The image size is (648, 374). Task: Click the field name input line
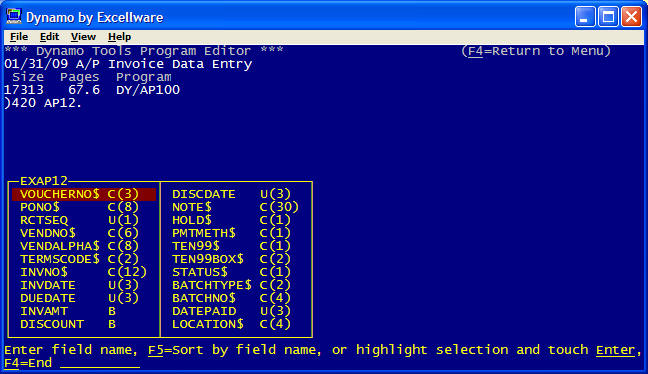click(x=100, y=364)
